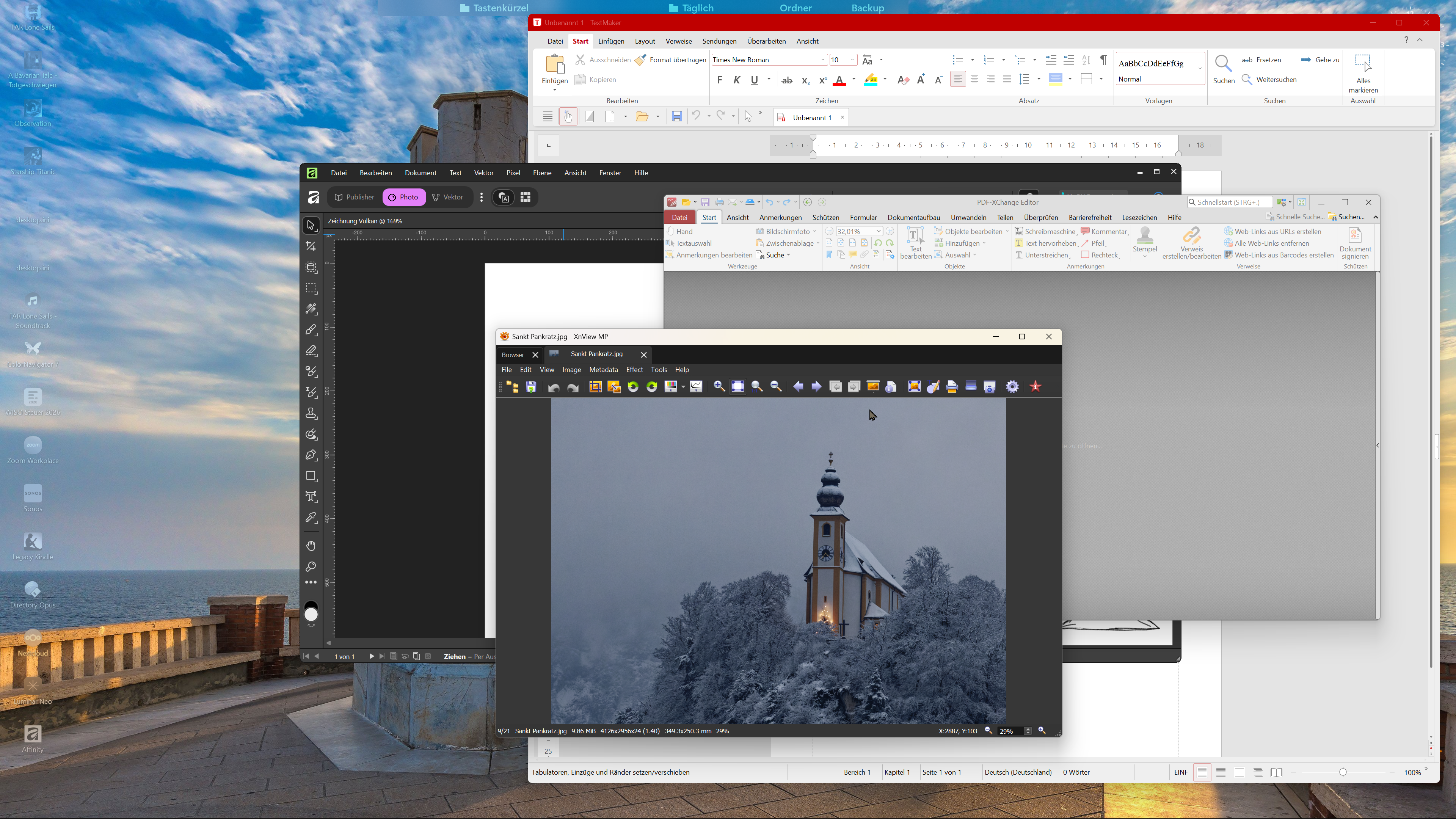
Task: Select the Hand view tool in Affinity
Action: (311, 546)
